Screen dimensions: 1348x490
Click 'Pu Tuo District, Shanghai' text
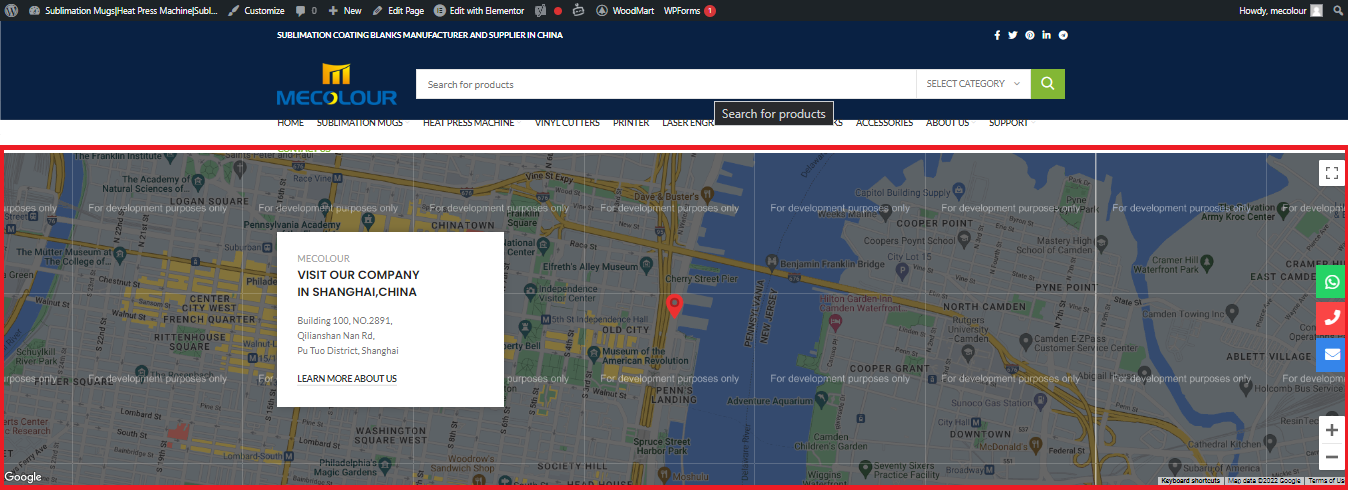[x=348, y=351]
